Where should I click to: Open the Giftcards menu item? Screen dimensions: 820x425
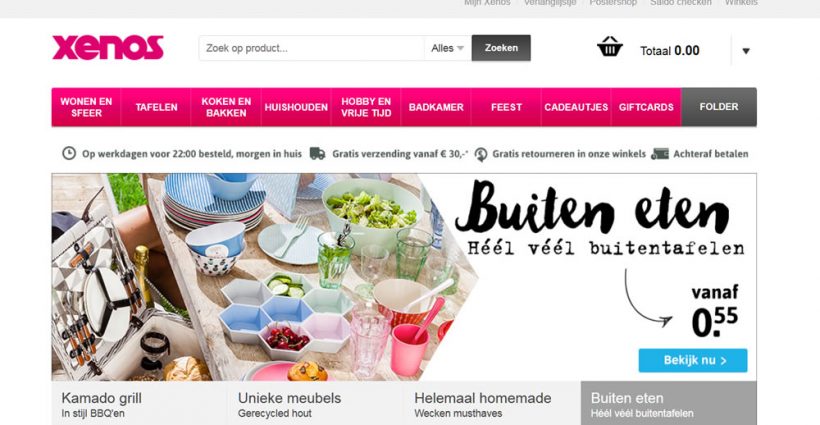[x=646, y=107]
